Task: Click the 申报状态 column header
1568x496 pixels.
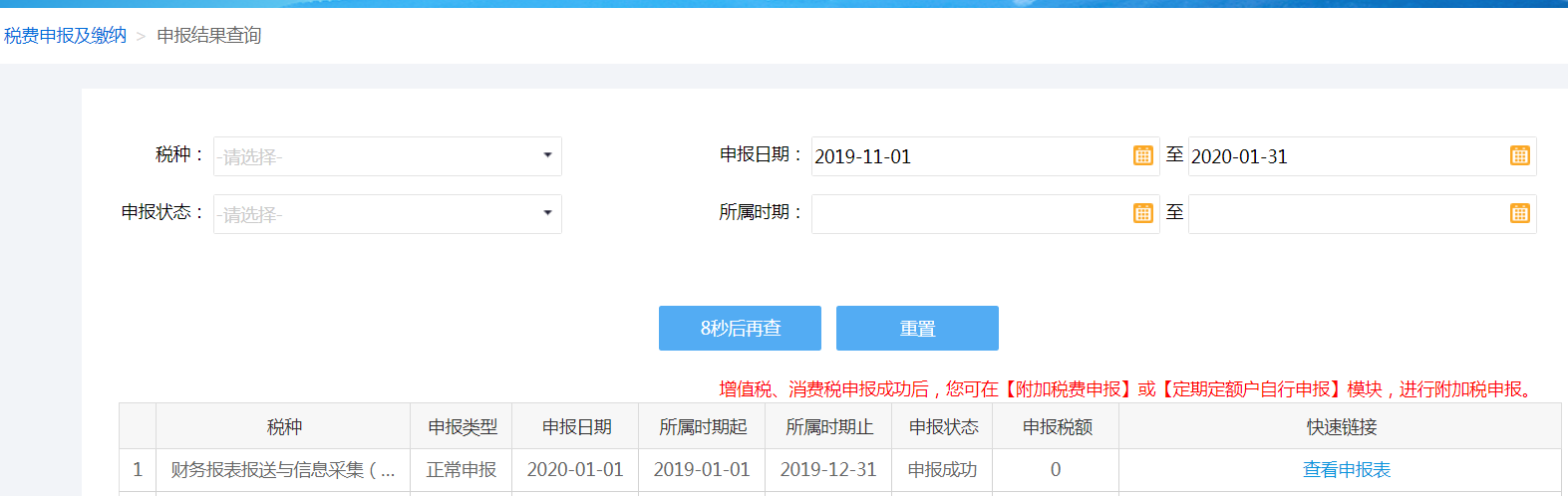Action: (942, 427)
